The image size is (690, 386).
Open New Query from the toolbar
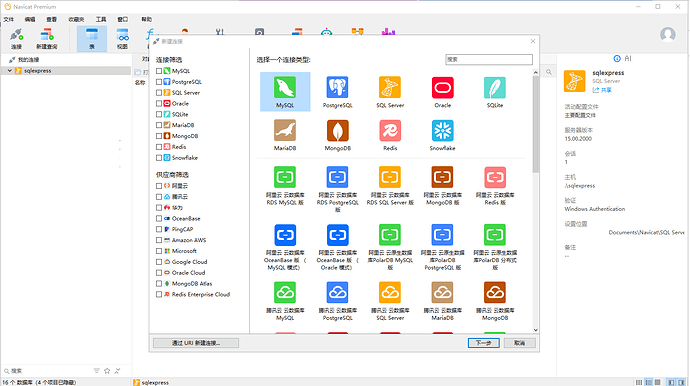pyautogui.click(x=47, y=39)
